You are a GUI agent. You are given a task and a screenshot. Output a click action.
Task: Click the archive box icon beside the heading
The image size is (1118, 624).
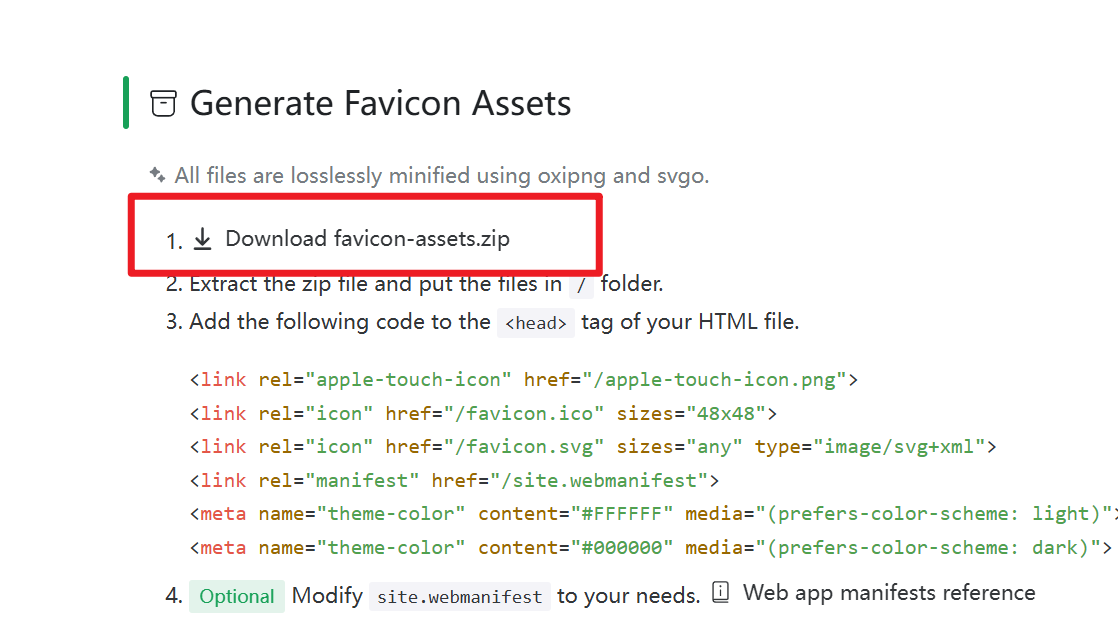pos(163,103)
